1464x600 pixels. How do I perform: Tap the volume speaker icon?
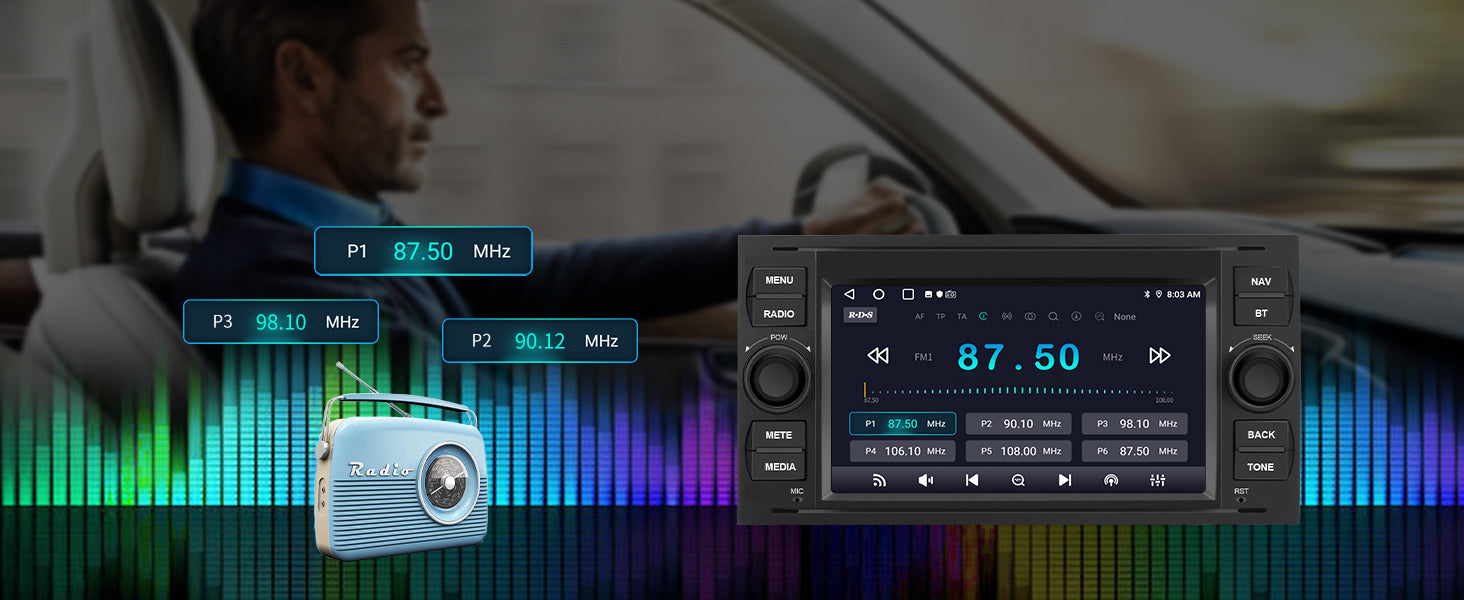(926, 480)
